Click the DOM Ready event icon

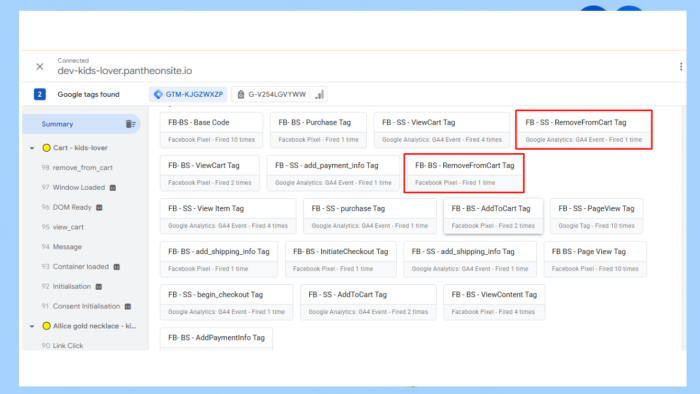pos(99,207)
